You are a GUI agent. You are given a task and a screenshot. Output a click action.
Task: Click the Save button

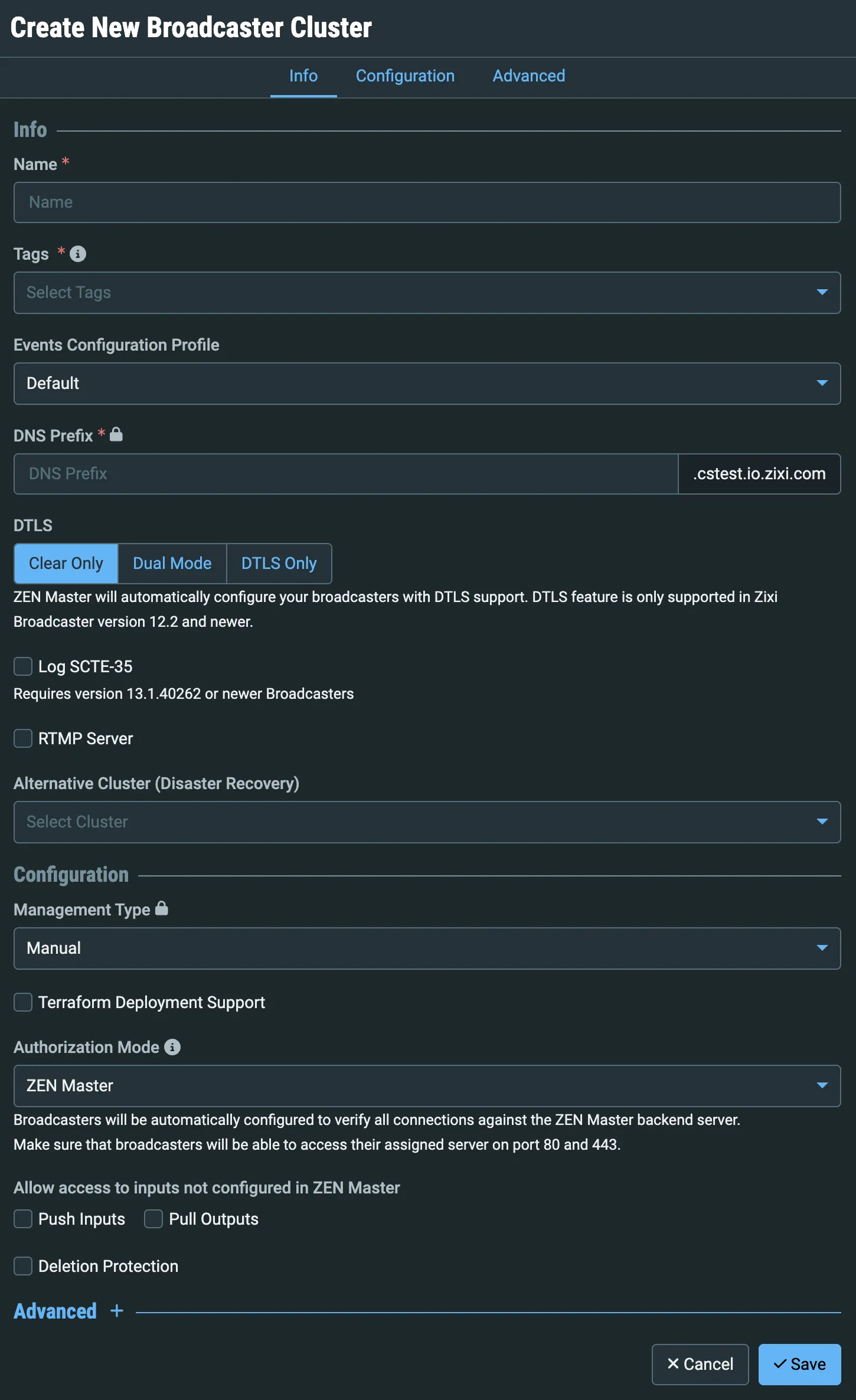point(800,1365)
